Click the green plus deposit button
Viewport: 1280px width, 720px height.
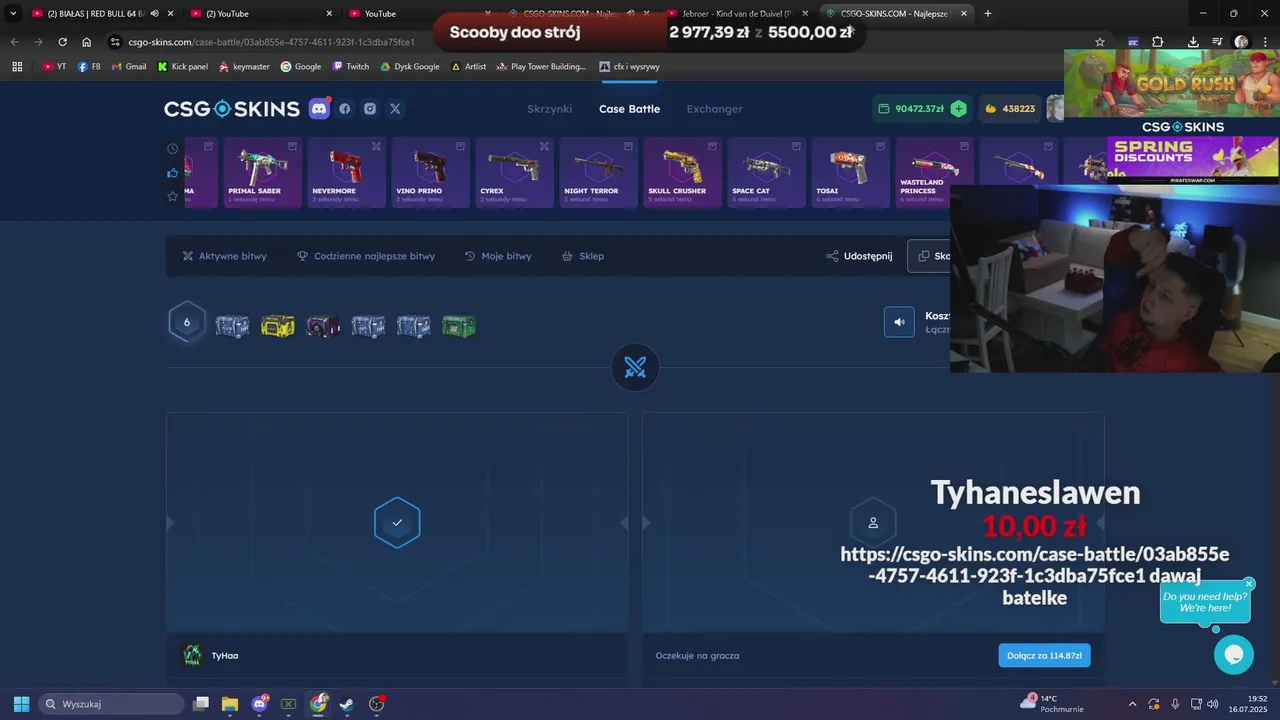click(958, 109)
